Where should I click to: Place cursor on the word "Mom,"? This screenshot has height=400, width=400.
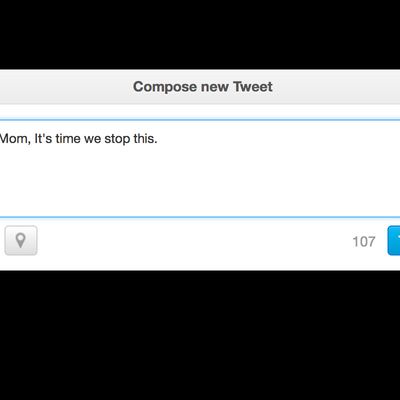pyautogui.click(x=15, y=139)
